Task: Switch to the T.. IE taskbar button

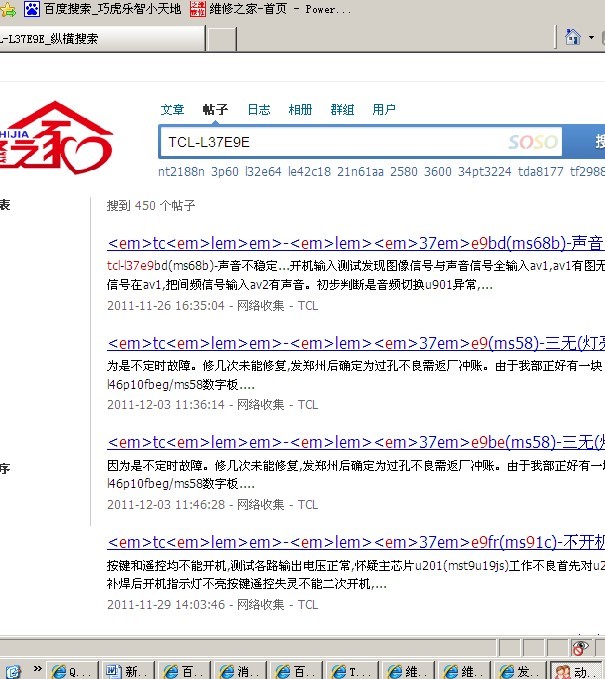Action: [x=353, y=671]
